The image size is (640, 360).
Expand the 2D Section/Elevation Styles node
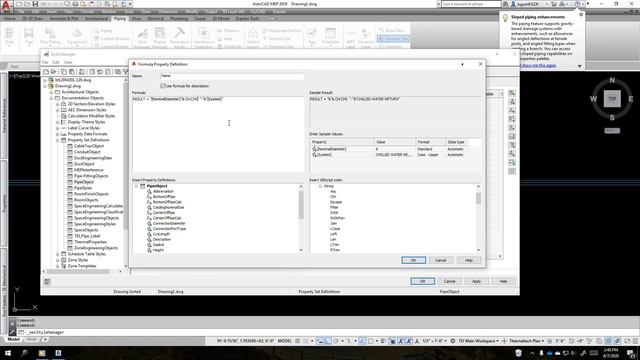(58, 104)
